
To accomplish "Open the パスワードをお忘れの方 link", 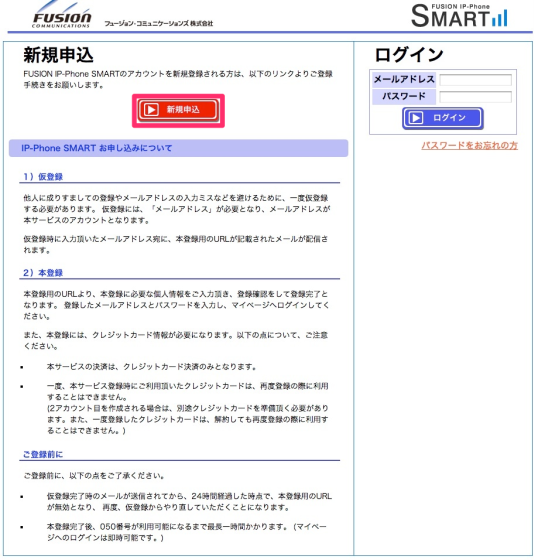I will (470, 146).
